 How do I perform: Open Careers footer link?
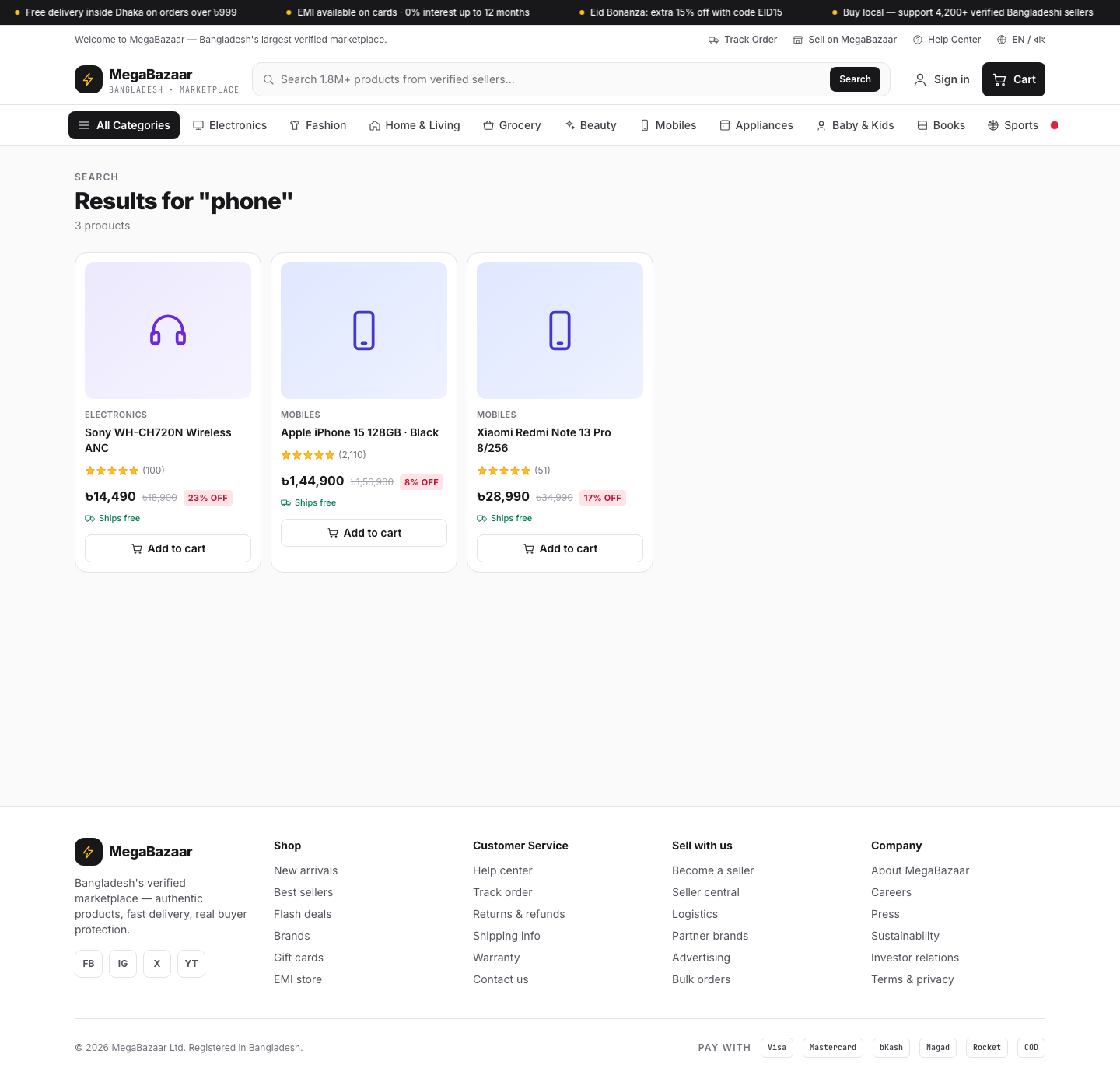point(891,892)
